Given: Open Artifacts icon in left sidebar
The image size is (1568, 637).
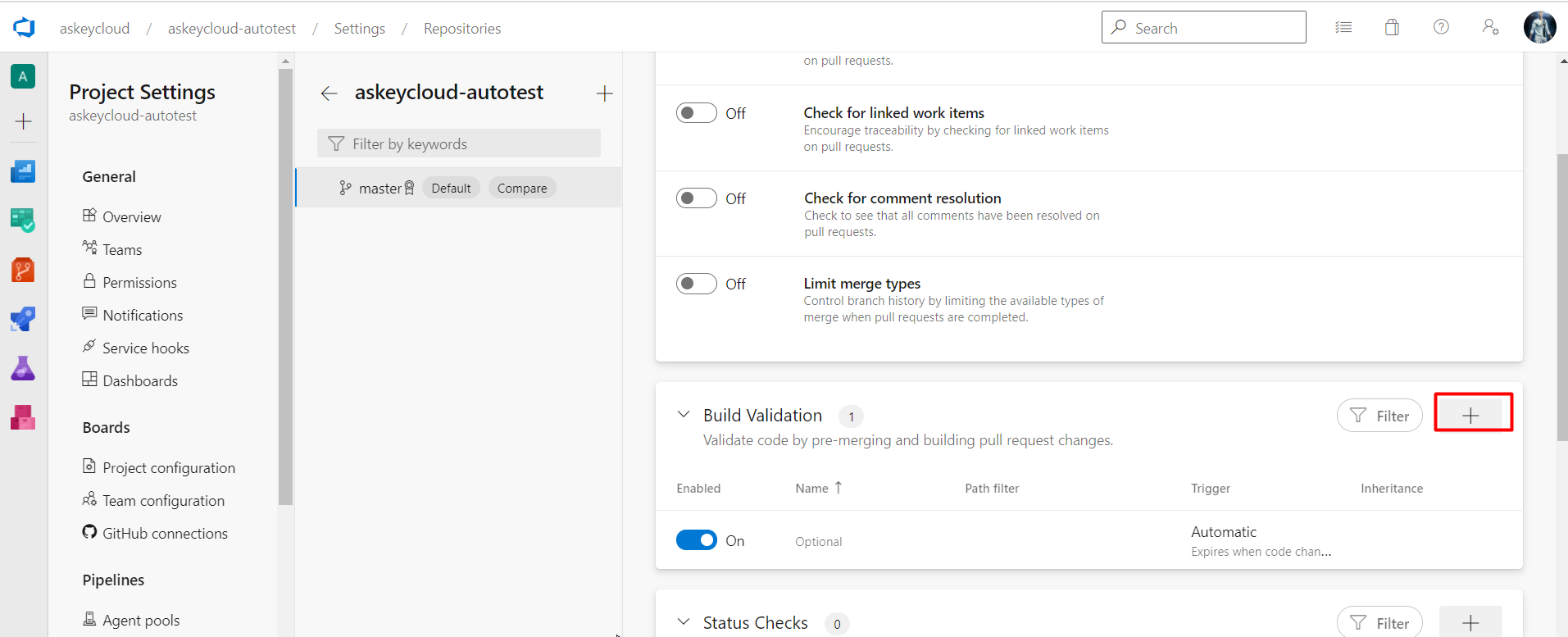Looking at the screenshot, I should click(23, 417).
